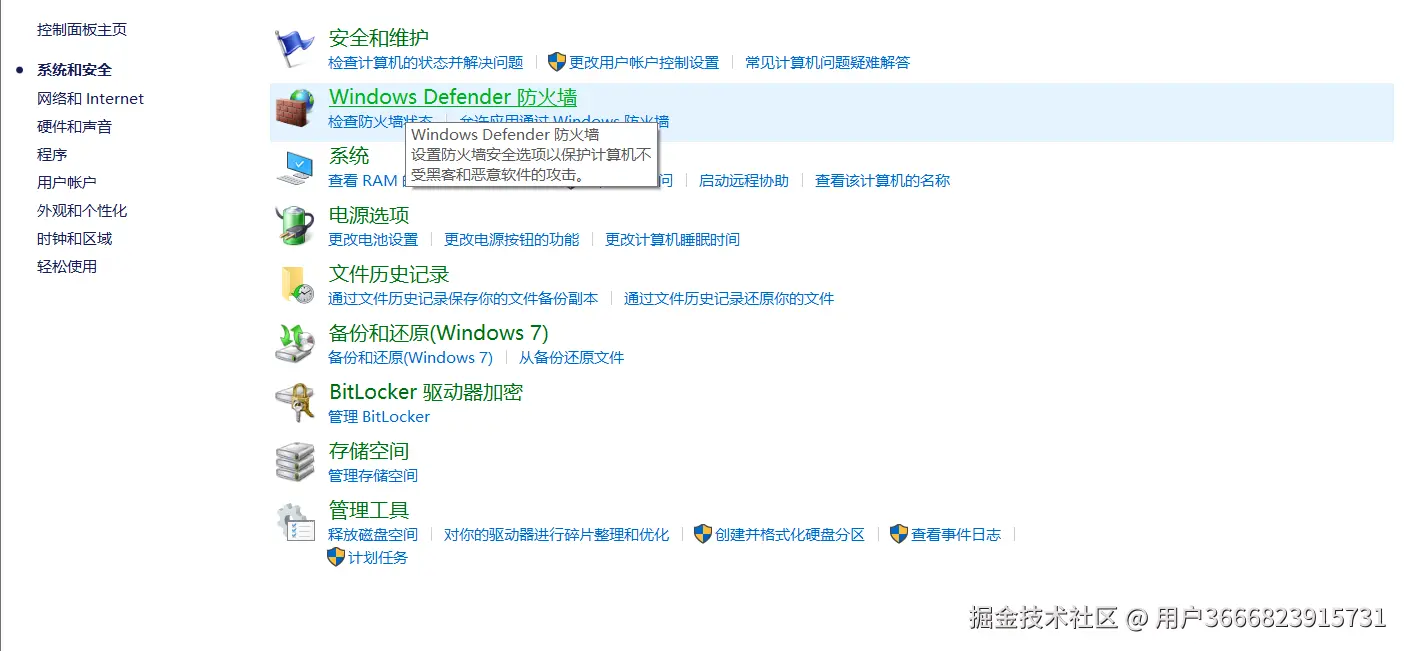Open the BitLocker 驱动器加密 heading
The image size is (1406, 651).
click(x=426, y=392)
